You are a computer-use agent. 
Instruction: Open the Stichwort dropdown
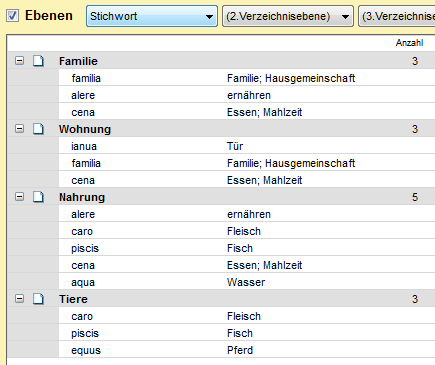pyautogui.click(x=152, y=16)
